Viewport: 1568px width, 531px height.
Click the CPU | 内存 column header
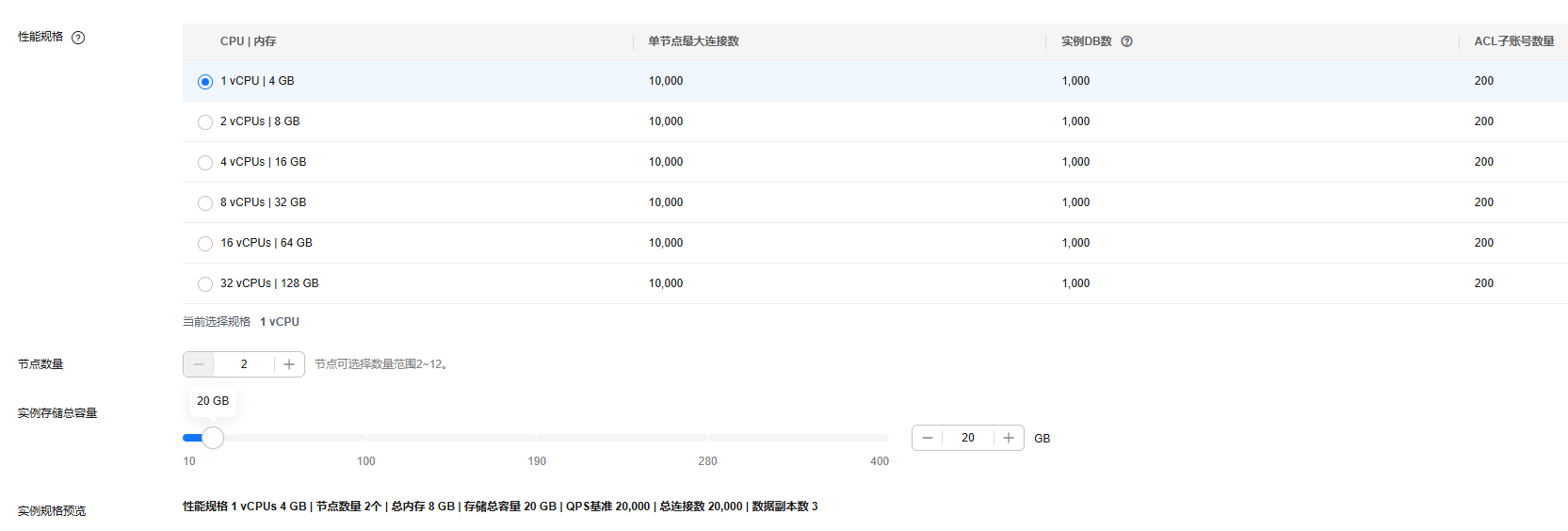[x=249, y=41]
